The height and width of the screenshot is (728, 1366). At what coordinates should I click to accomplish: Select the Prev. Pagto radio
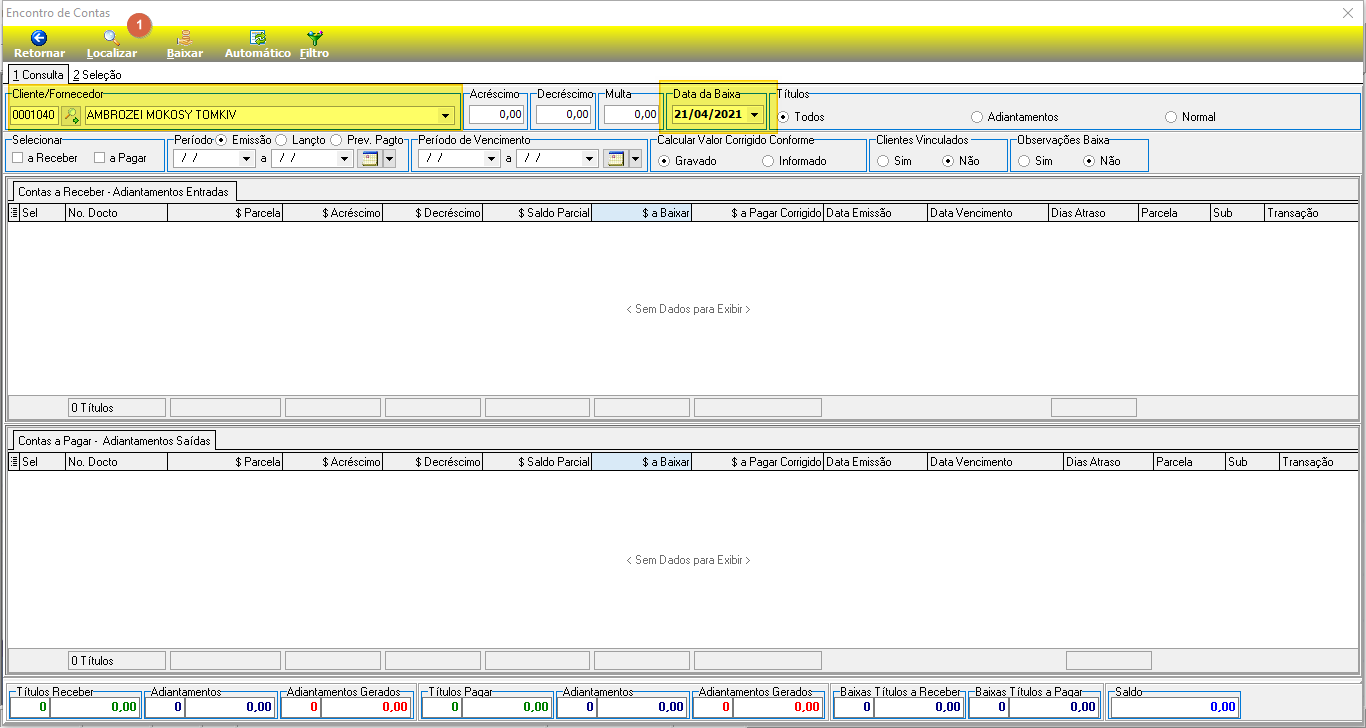tap(336, 140)
